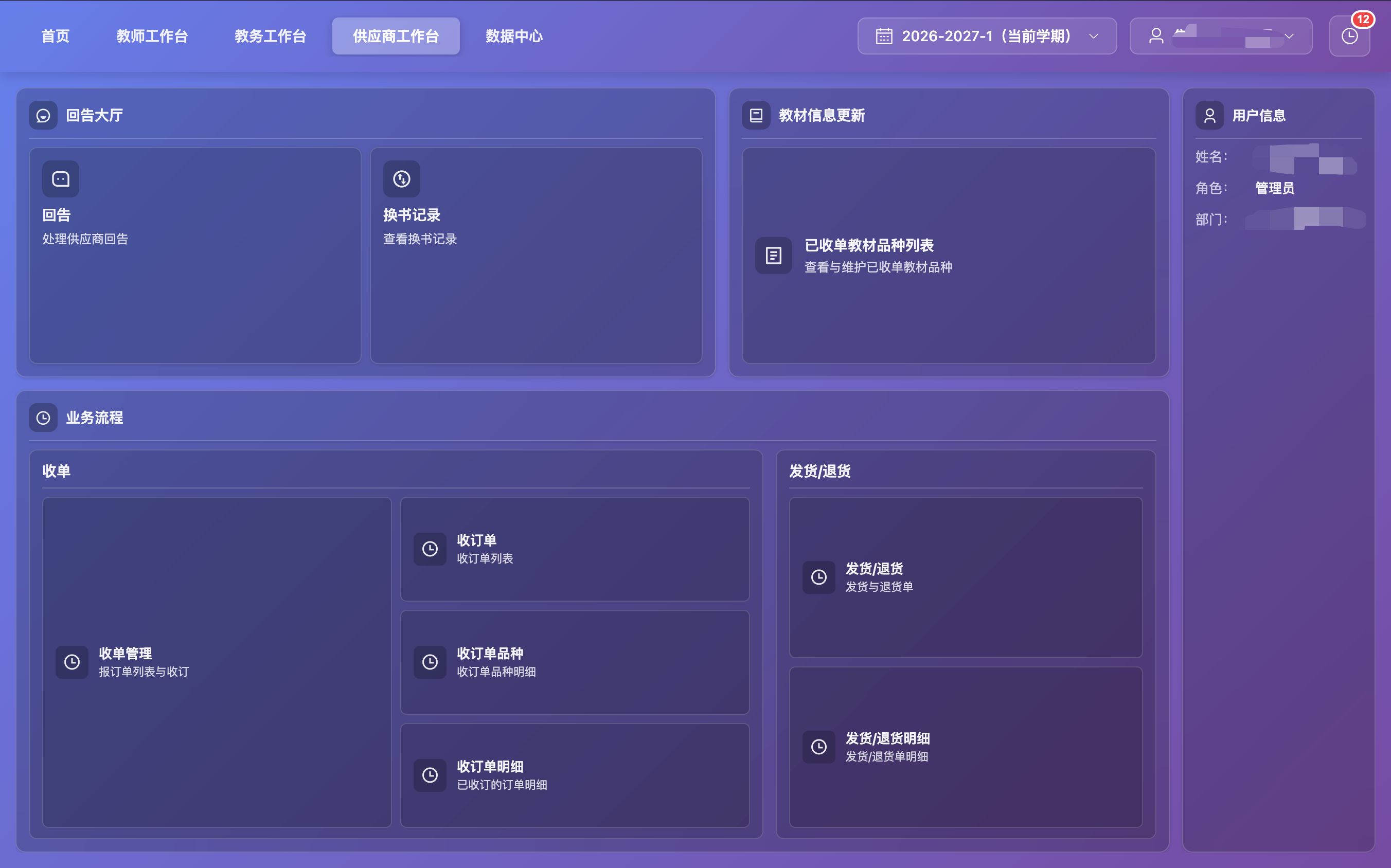
Task: Open the 发货/退货 card
Action: tap(966, 577)
